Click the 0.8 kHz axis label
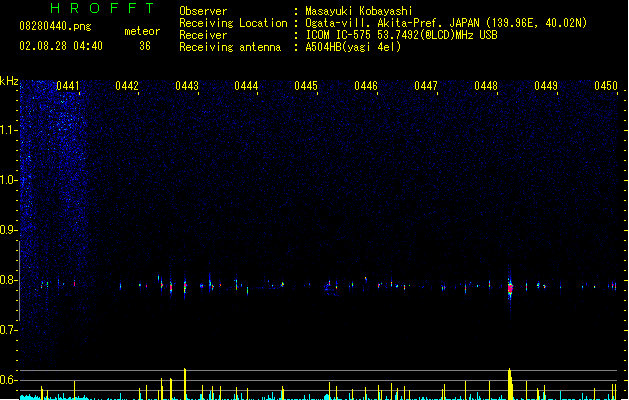The image size is (629, 400). [8, 280]
